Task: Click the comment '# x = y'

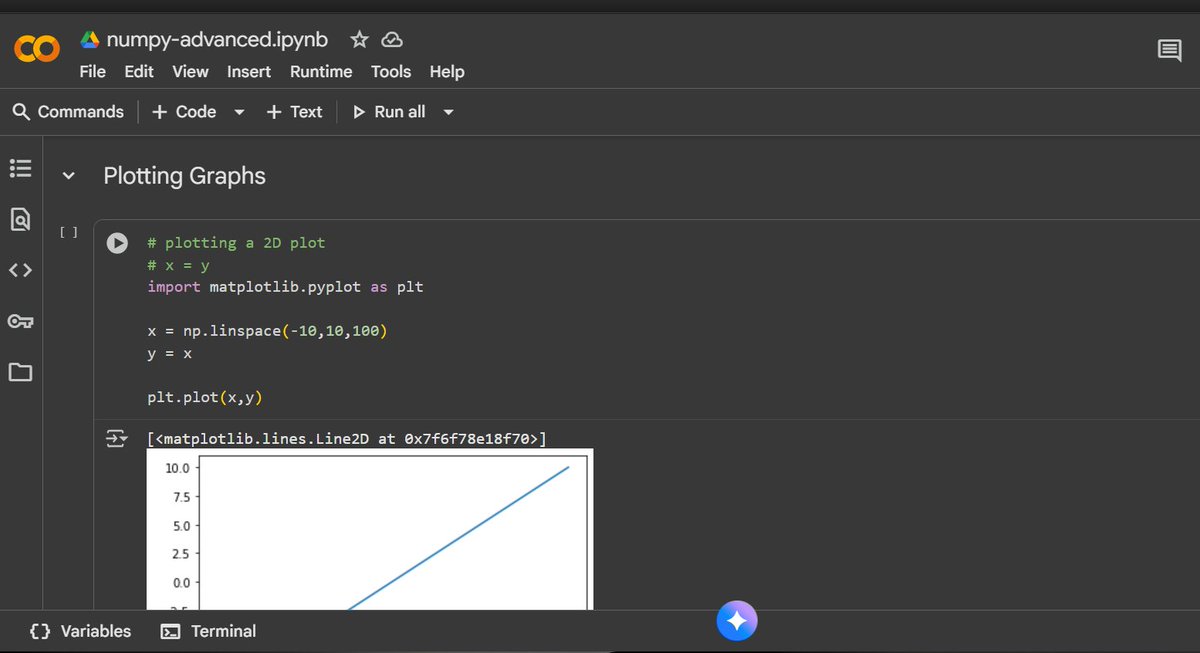Action: click(x=178, y=265)
